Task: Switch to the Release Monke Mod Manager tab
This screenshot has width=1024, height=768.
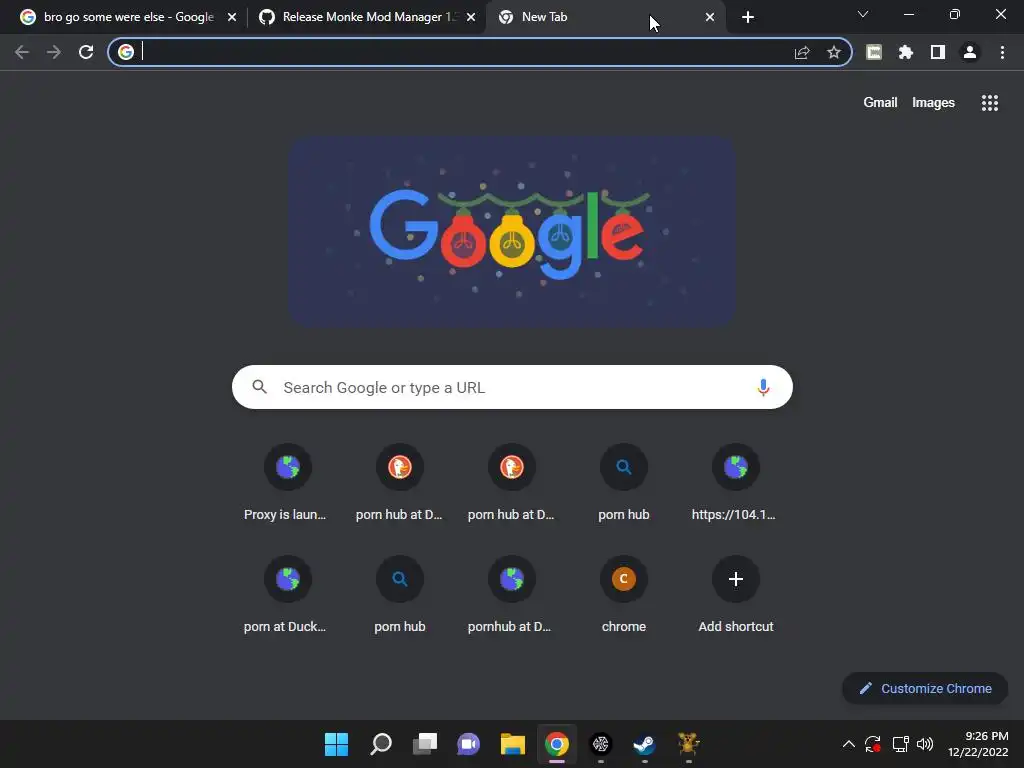Action: (x=366, y=17)
